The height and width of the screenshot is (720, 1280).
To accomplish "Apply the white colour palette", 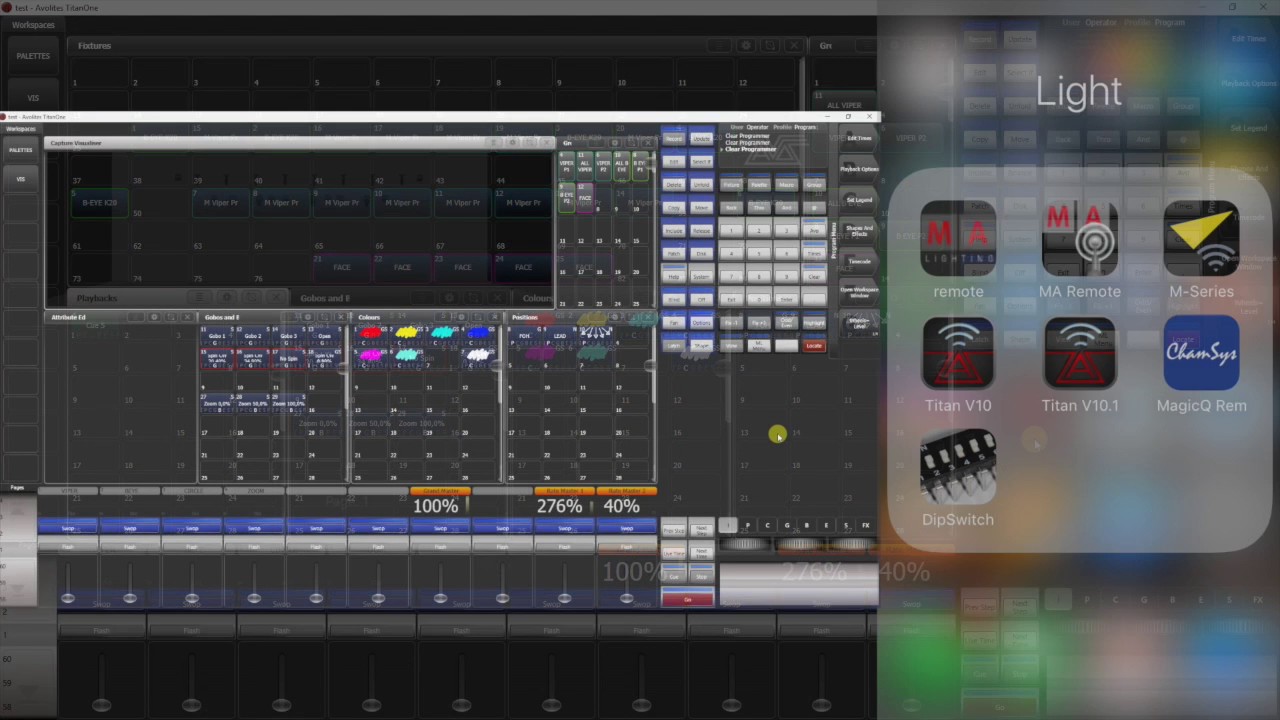I will [x=478, y=357].
